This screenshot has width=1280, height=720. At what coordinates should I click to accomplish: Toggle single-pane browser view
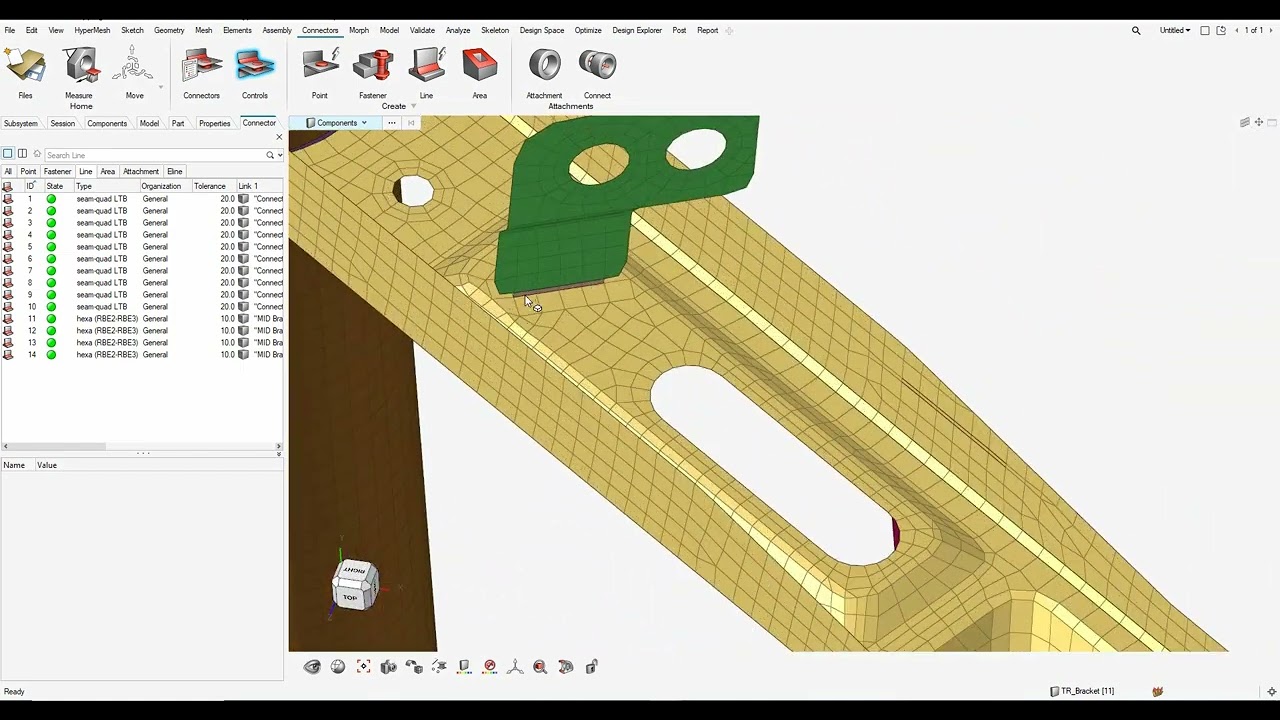click(8, 154)
